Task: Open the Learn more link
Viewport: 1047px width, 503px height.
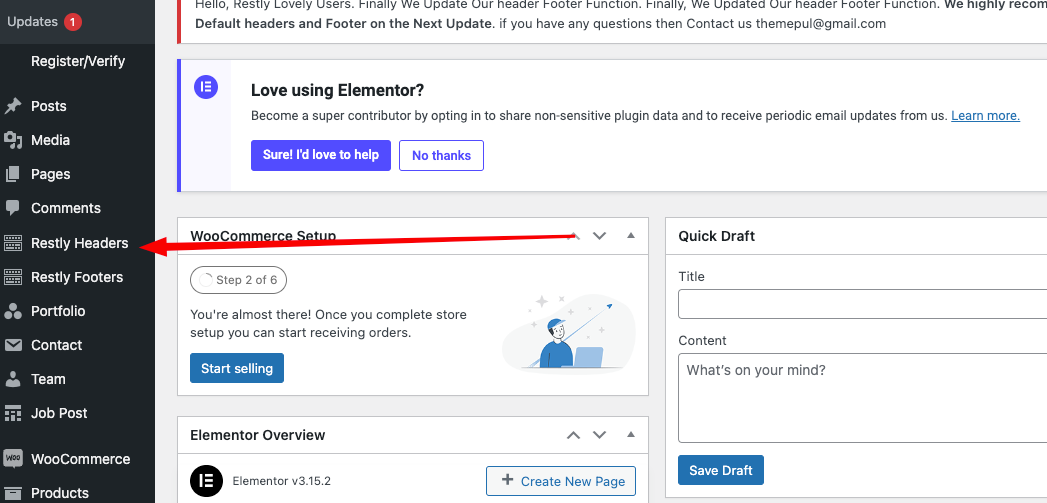Action: tap(985, 116)
